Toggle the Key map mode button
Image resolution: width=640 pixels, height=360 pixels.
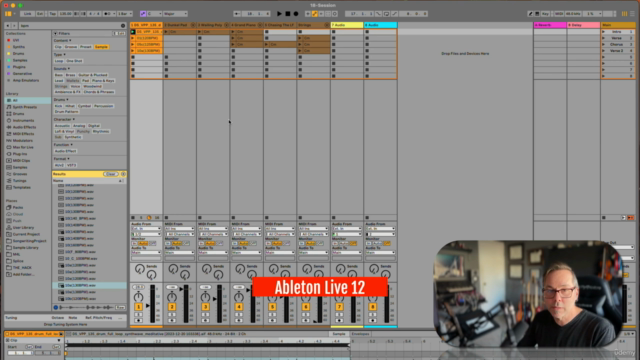click(545, 13)
